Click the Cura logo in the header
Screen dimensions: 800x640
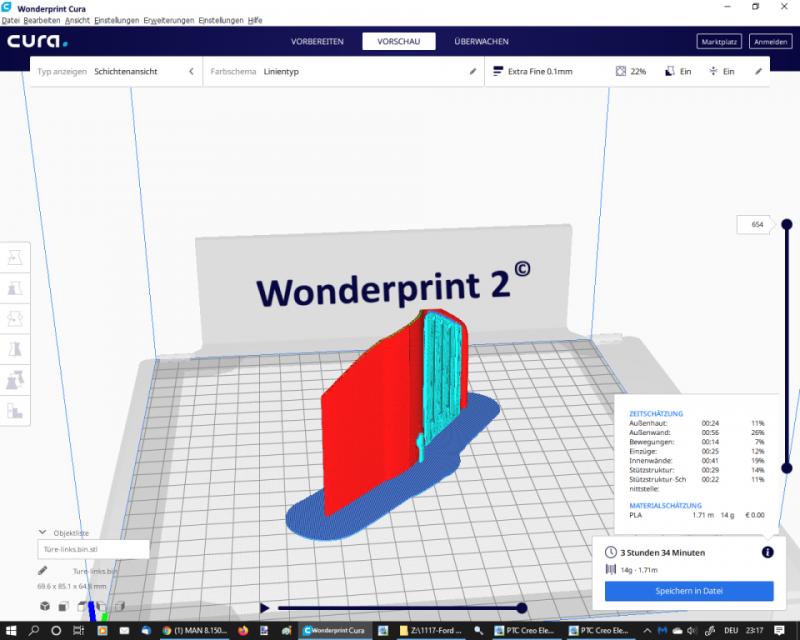37,41
